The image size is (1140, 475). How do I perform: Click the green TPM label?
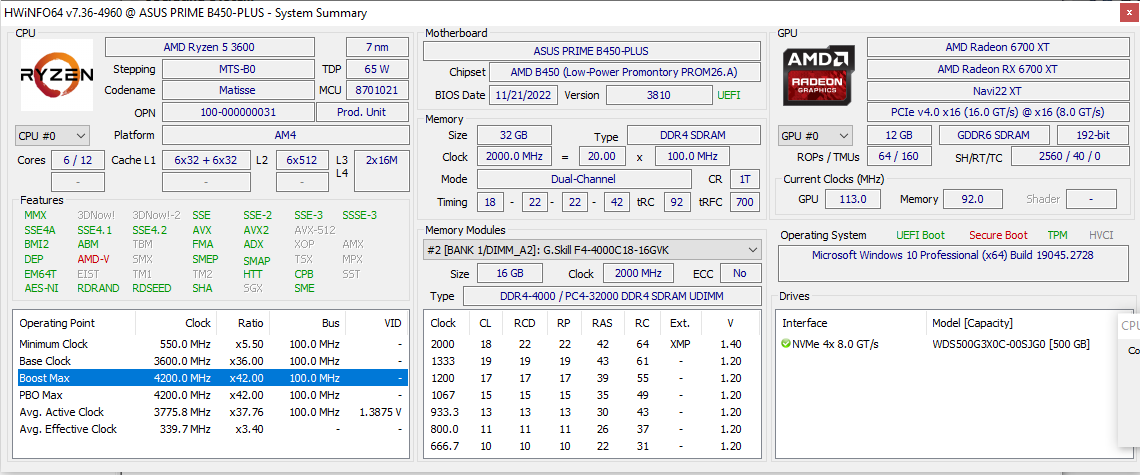(1057, 235)
